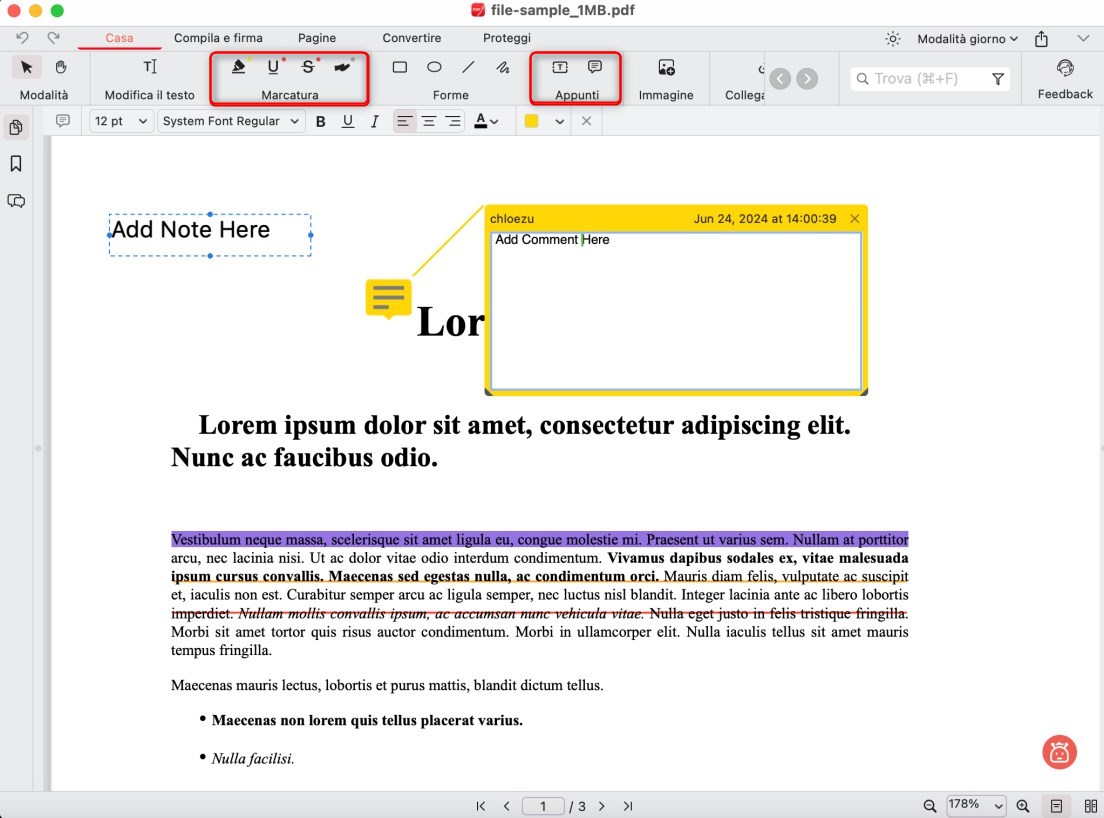This screenshot has height=818, width=1104.
Task: Select the yellow color swatch
Action: click(531, 121)
